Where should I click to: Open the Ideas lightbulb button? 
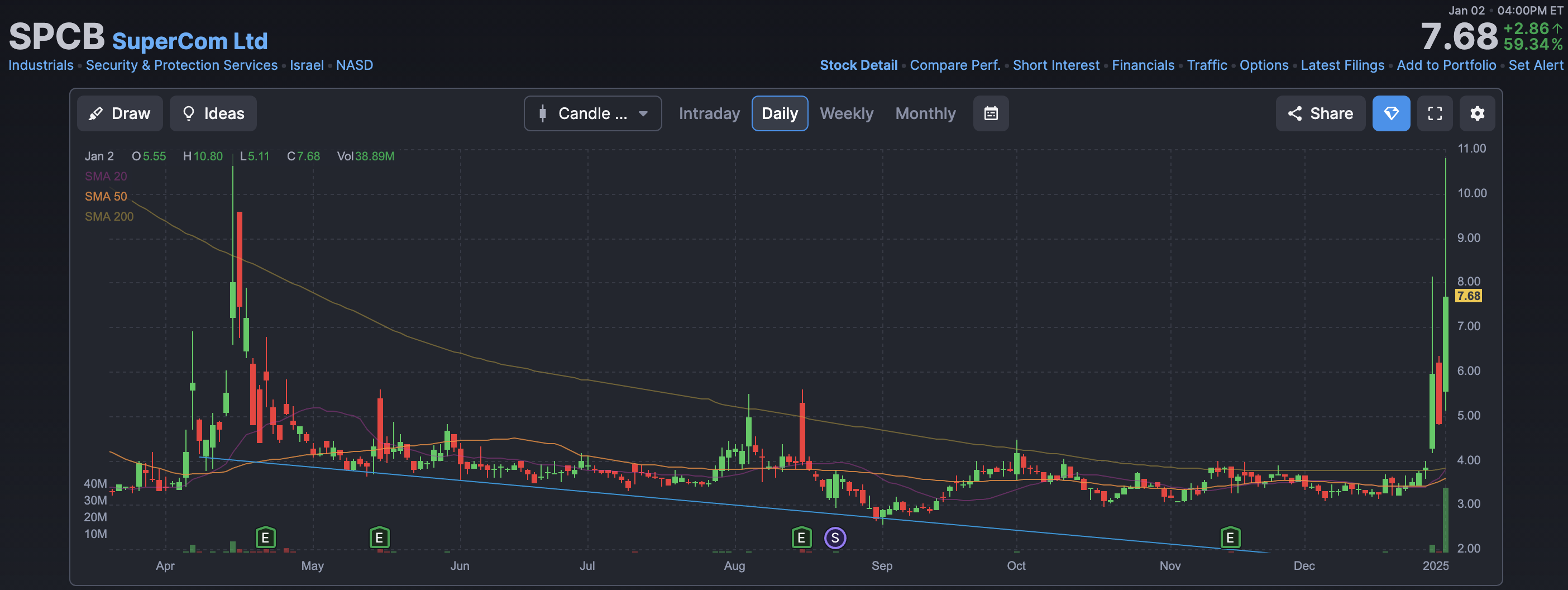(x=213, y=113)
